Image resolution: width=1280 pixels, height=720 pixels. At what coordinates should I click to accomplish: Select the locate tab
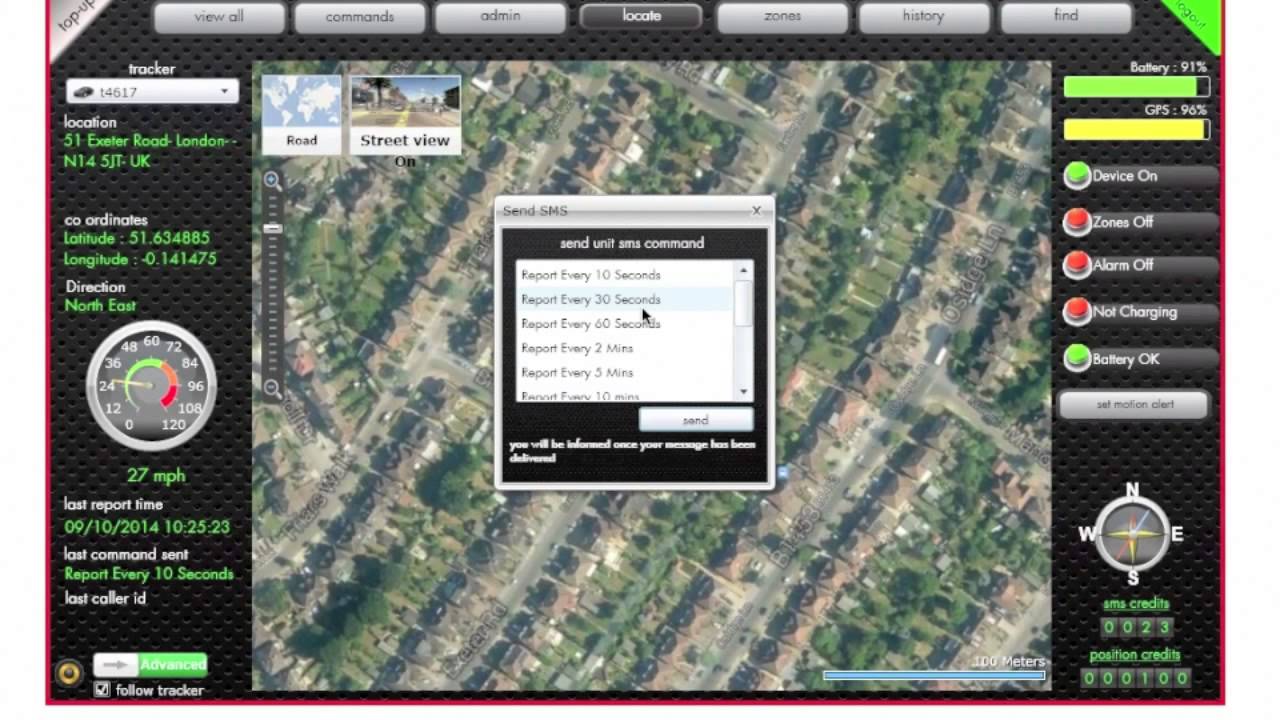point(641,15)
